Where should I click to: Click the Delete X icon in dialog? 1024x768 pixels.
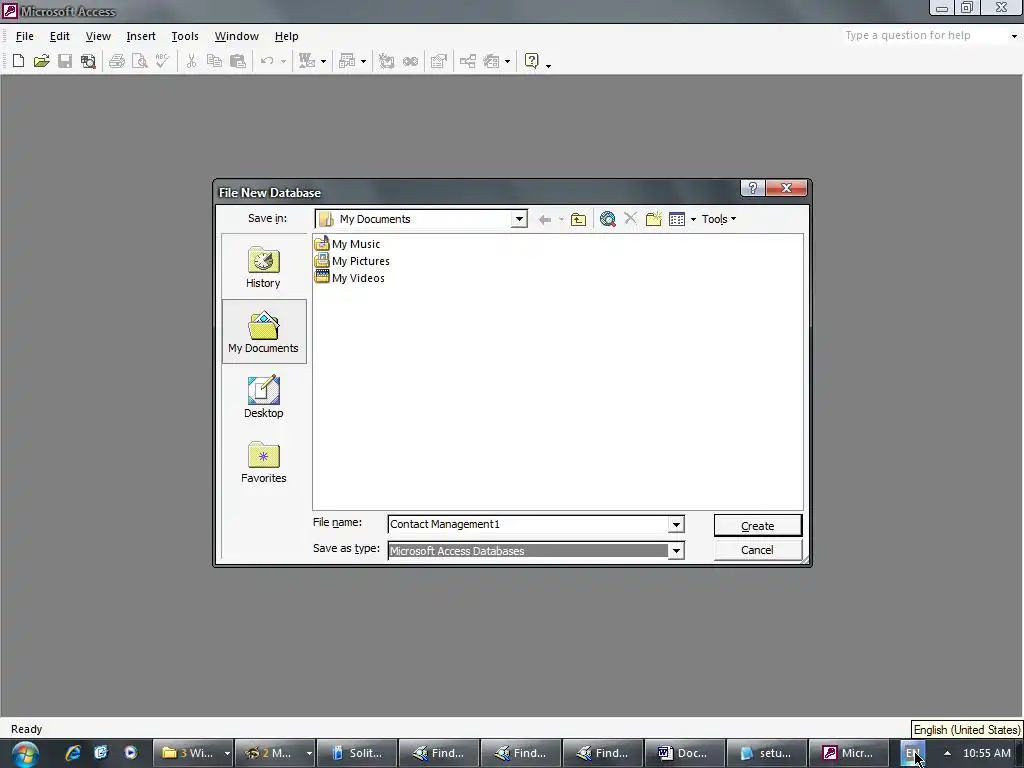[x=630, y=219]
